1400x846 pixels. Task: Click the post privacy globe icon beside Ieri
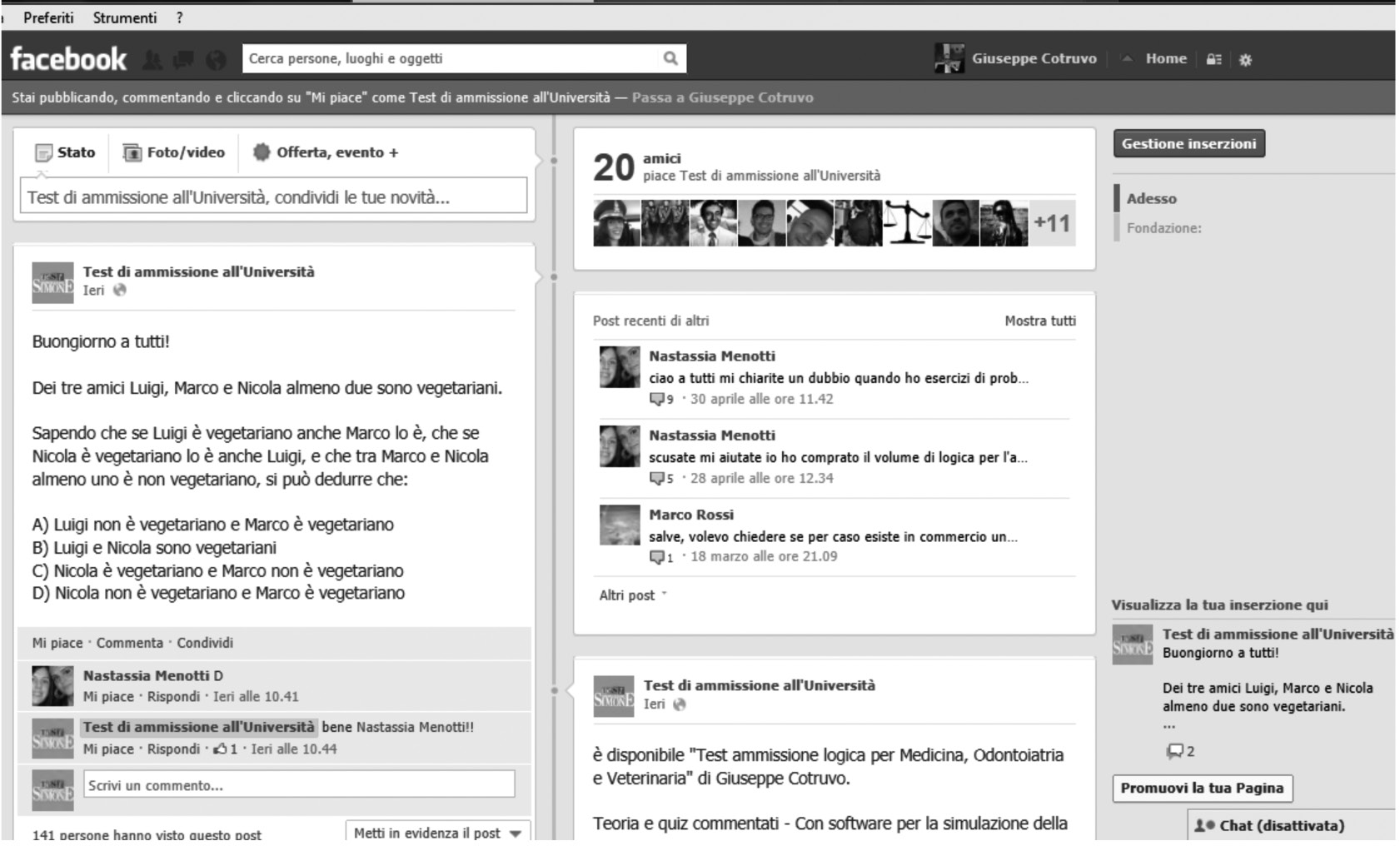[119, 290]
